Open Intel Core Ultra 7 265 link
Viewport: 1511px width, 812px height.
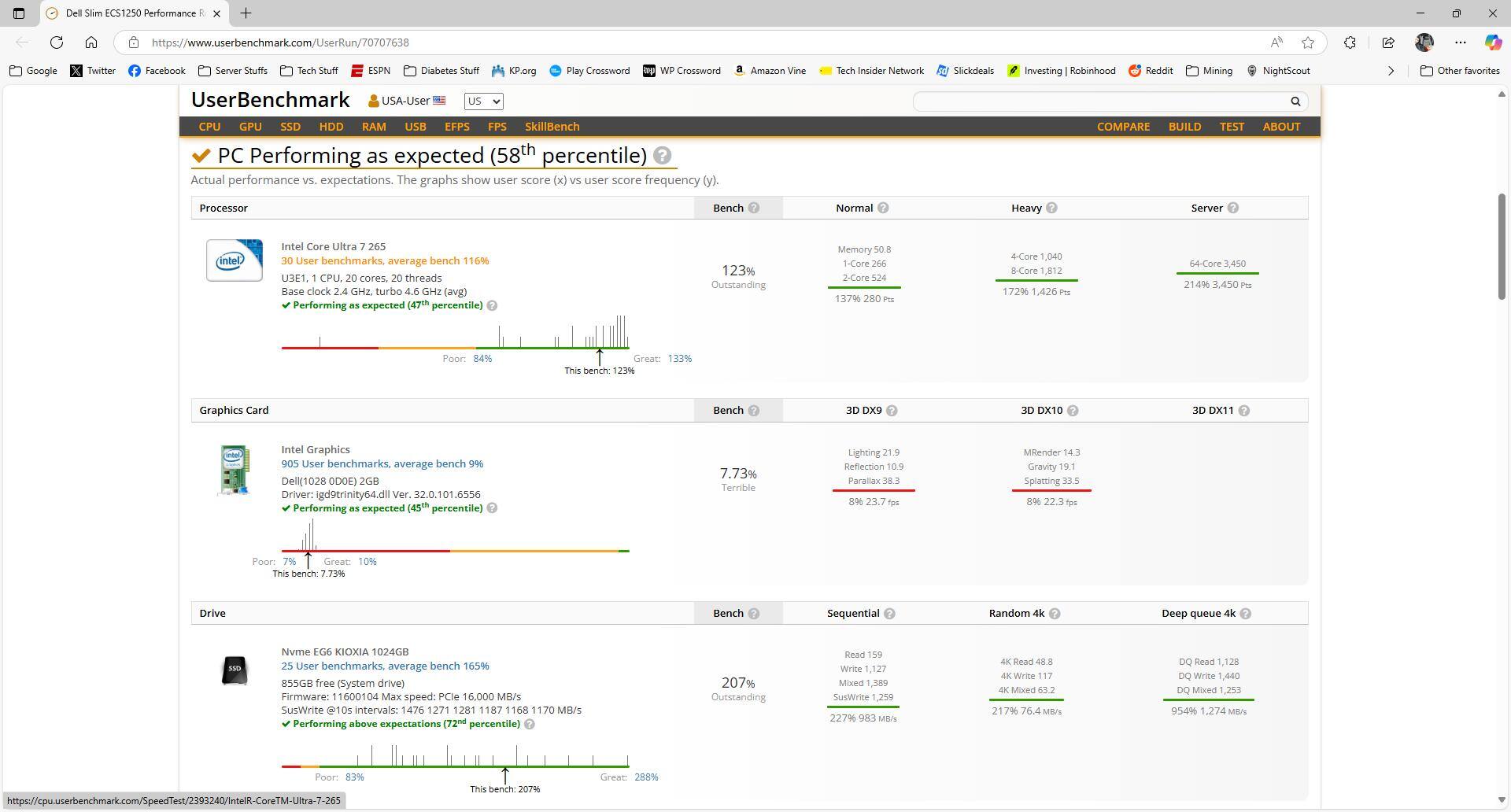[333, 247]
